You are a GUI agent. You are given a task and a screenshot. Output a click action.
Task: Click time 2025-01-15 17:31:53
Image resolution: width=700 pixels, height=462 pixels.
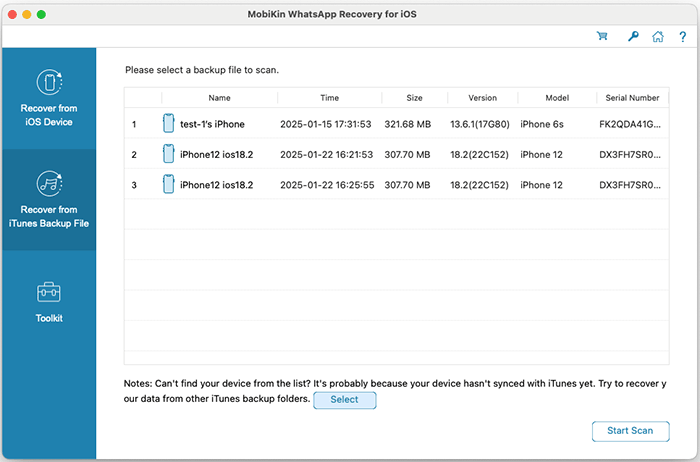326,124
